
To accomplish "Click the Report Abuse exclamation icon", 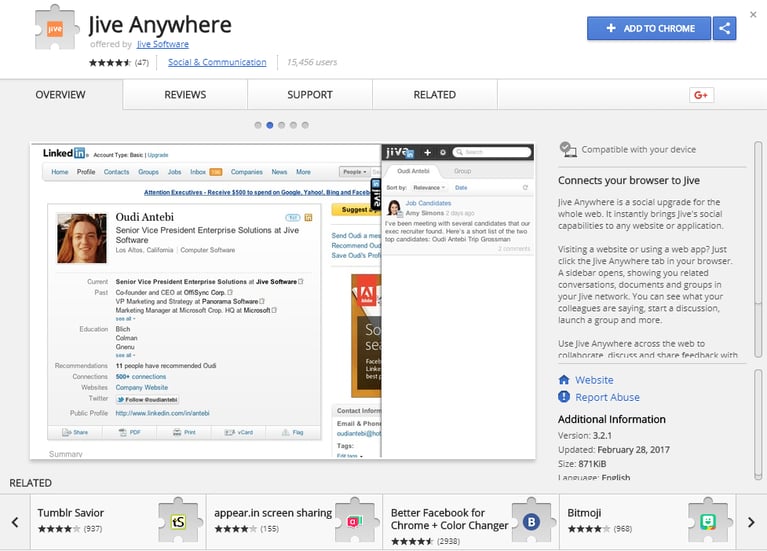I will coord(564,397).
